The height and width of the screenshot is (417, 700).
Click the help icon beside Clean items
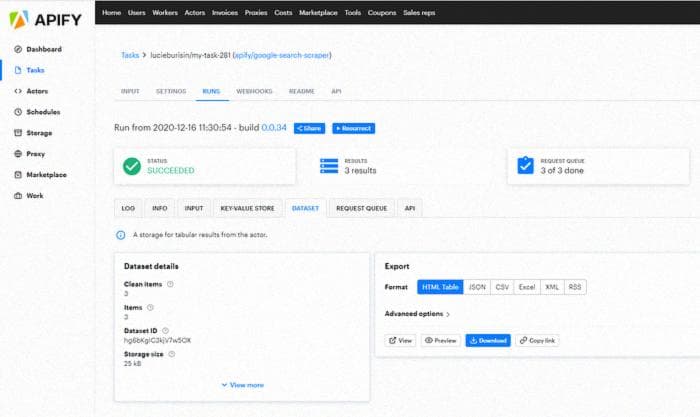tap(170, 284)
